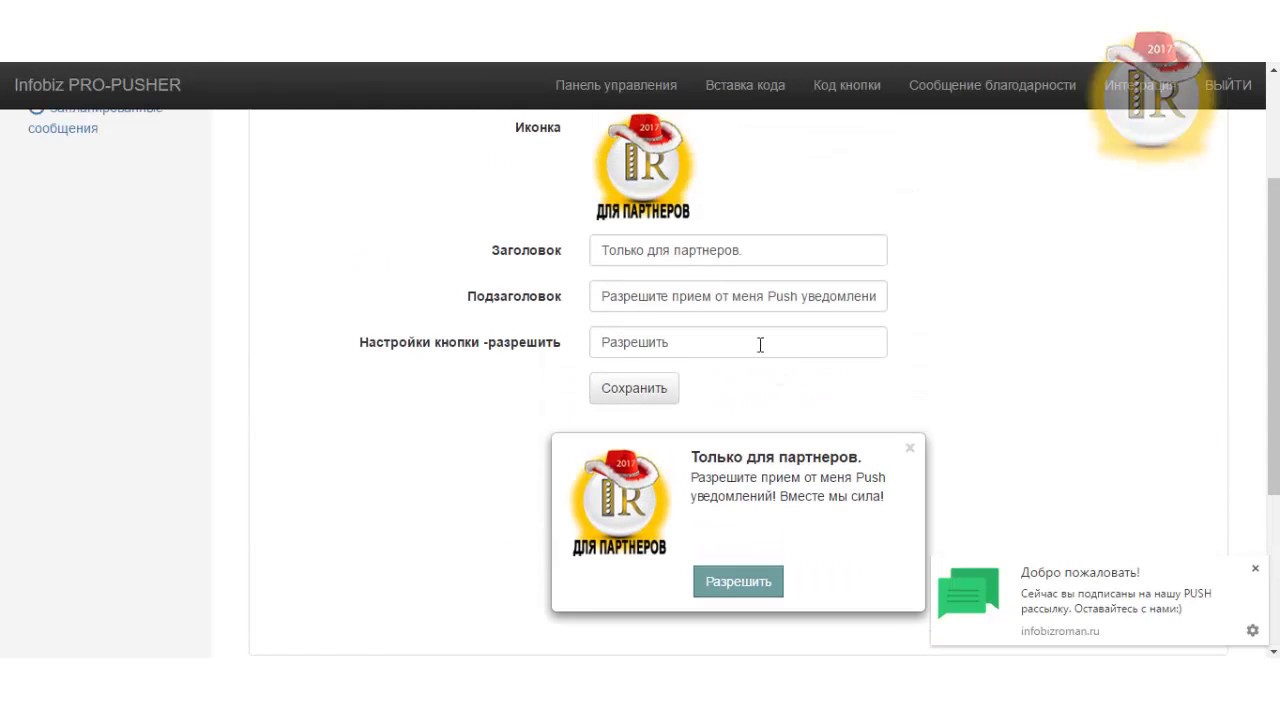Click the green Разрешить button in the preview
Viewport: 1280px width, 720px height.
tap(738, 581)
